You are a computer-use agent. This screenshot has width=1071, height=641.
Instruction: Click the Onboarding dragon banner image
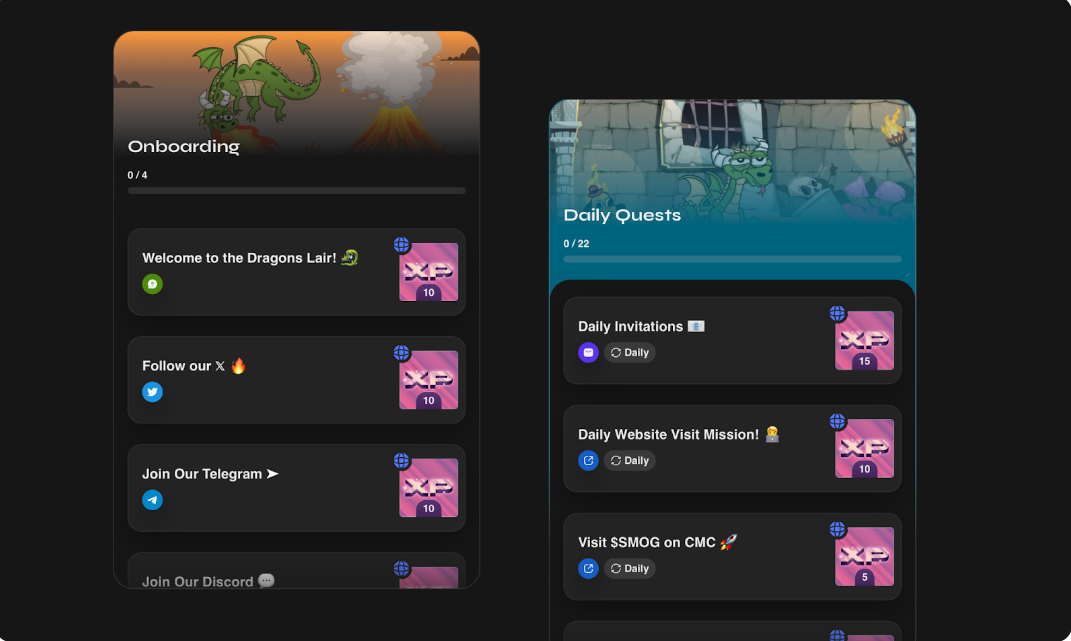pyautogui.click(x=296, y=92)
